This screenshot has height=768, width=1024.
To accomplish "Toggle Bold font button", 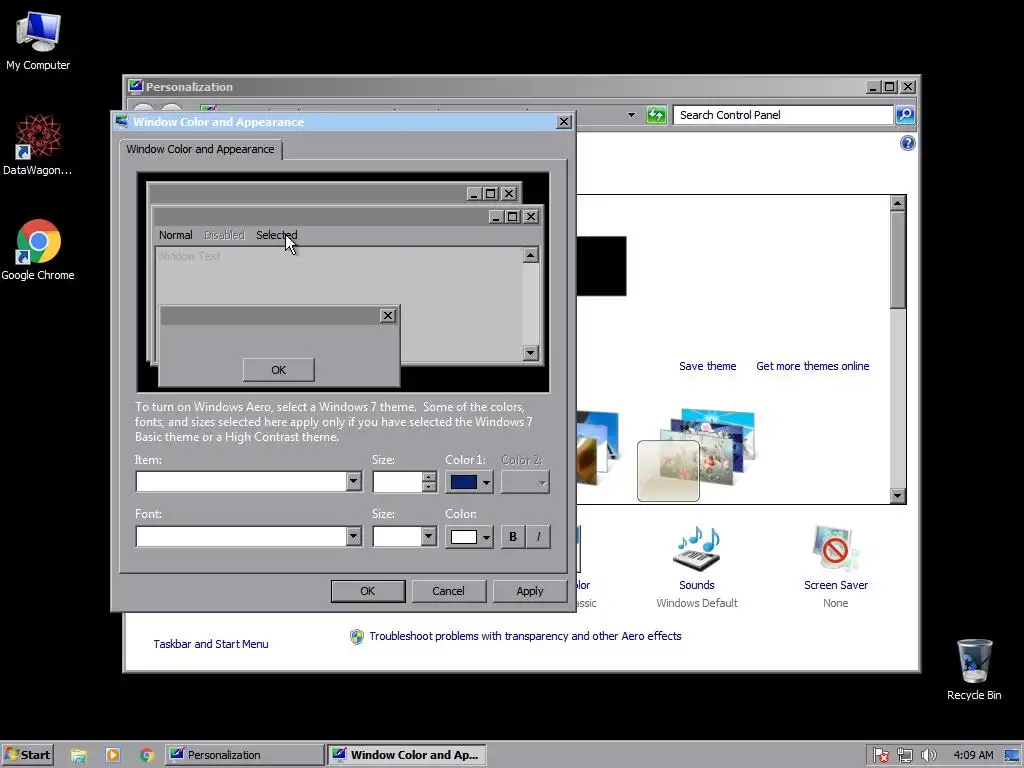I will (513, 537).
